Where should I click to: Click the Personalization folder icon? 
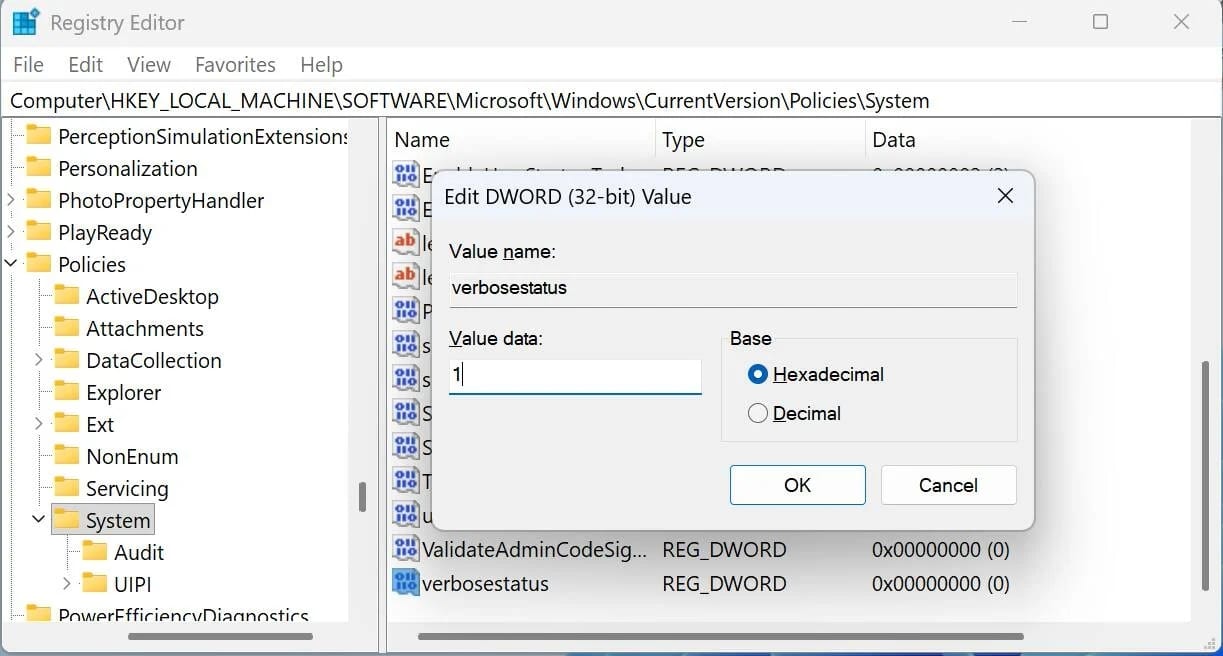point(38,168)
